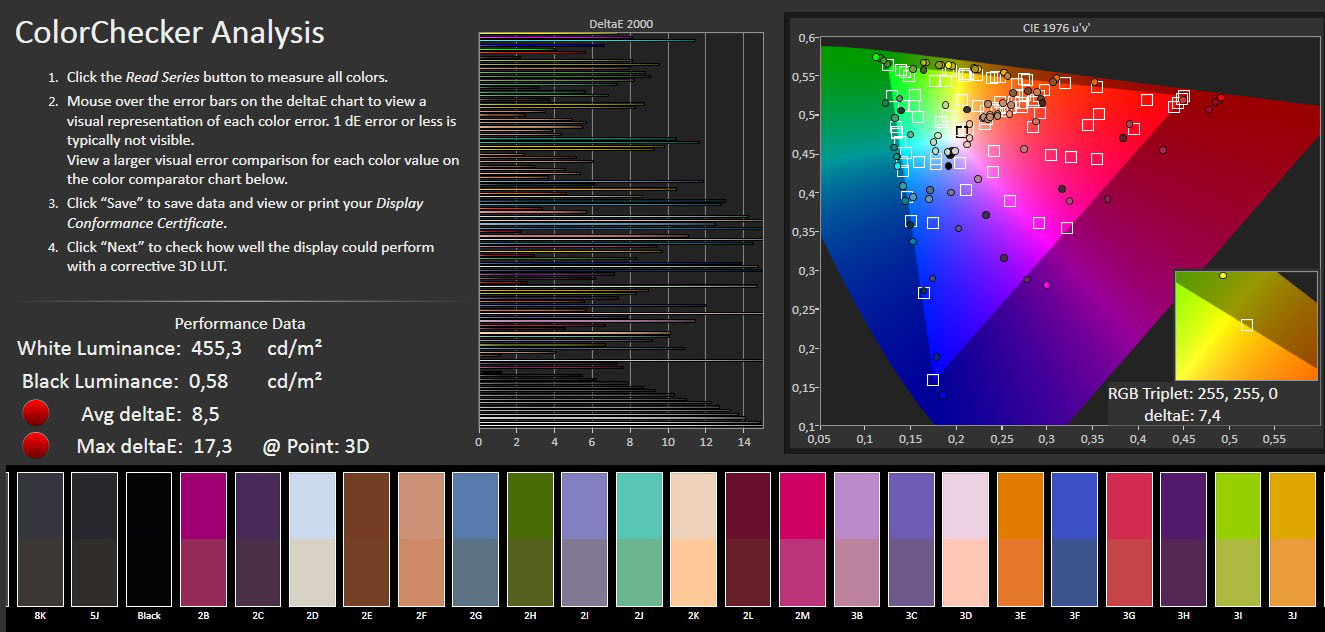The image size is (1325, 632).
Task: Select the 8K dark gray color swatch
Action: (x=40, y=539)
